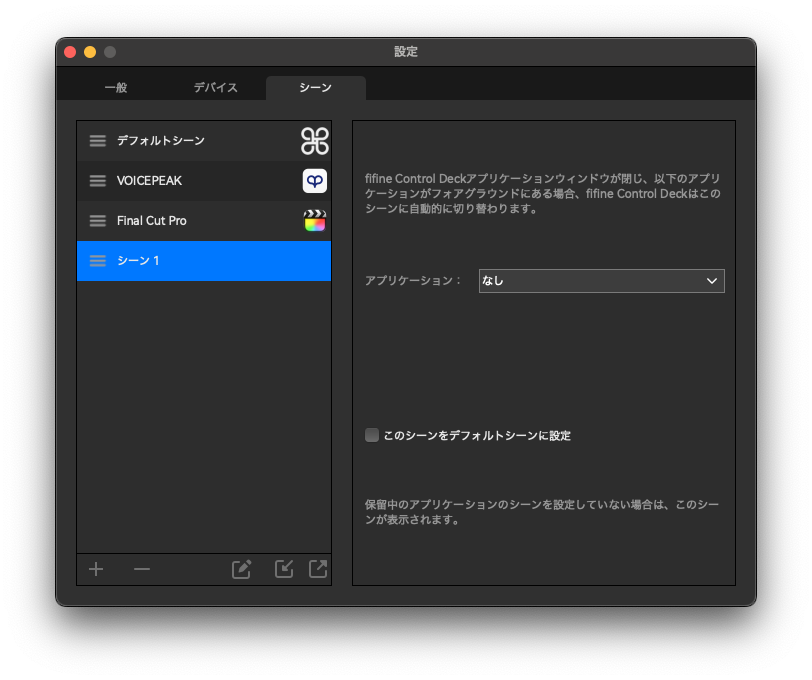The height and width of the screenshot is (680, 812).
Task: Click the drag handle next to Final Cut Pro
Action: pos(97,220)
